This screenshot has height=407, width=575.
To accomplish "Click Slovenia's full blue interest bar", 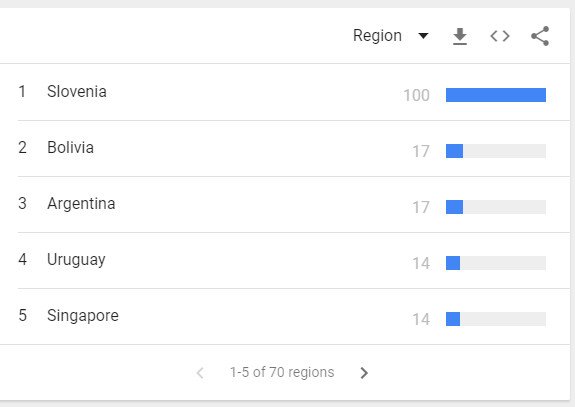I will point(496,95).
